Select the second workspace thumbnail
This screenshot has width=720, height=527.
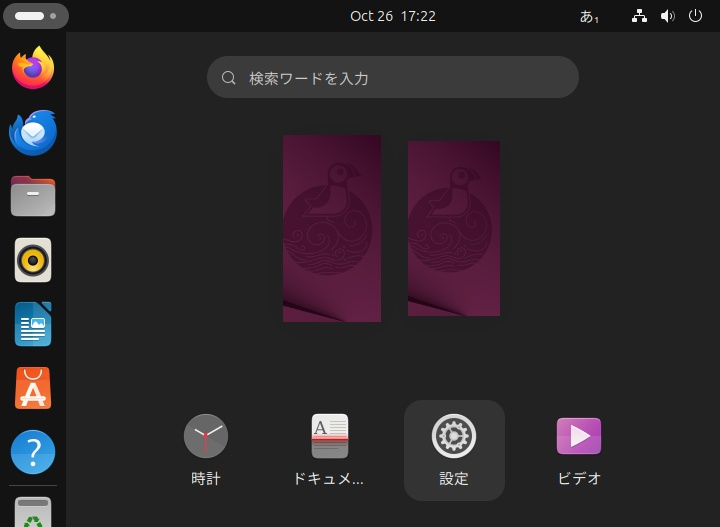pyautogui.click(x=454, y=228)
